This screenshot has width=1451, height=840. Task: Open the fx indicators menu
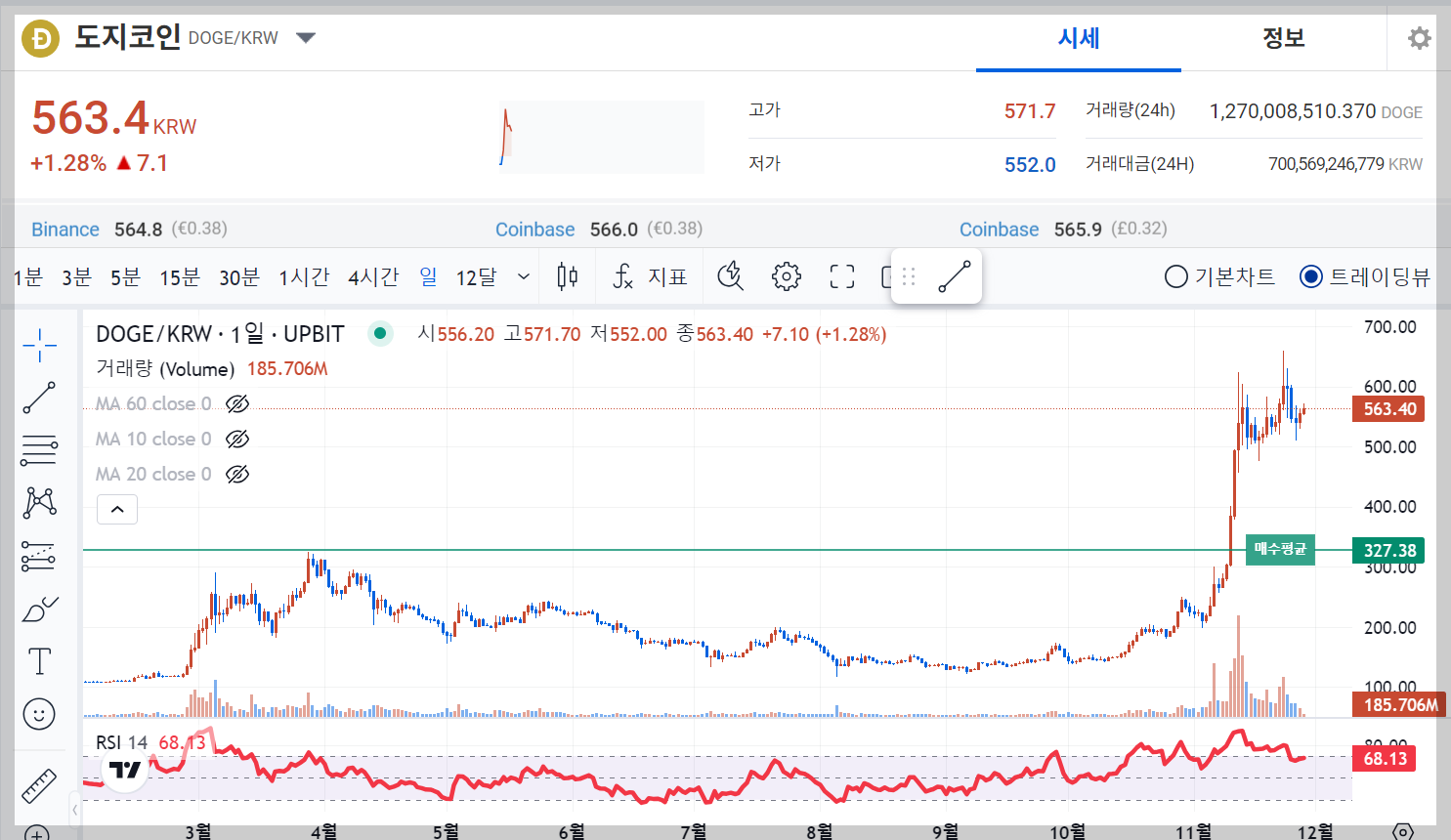click(x=622, y=277)
